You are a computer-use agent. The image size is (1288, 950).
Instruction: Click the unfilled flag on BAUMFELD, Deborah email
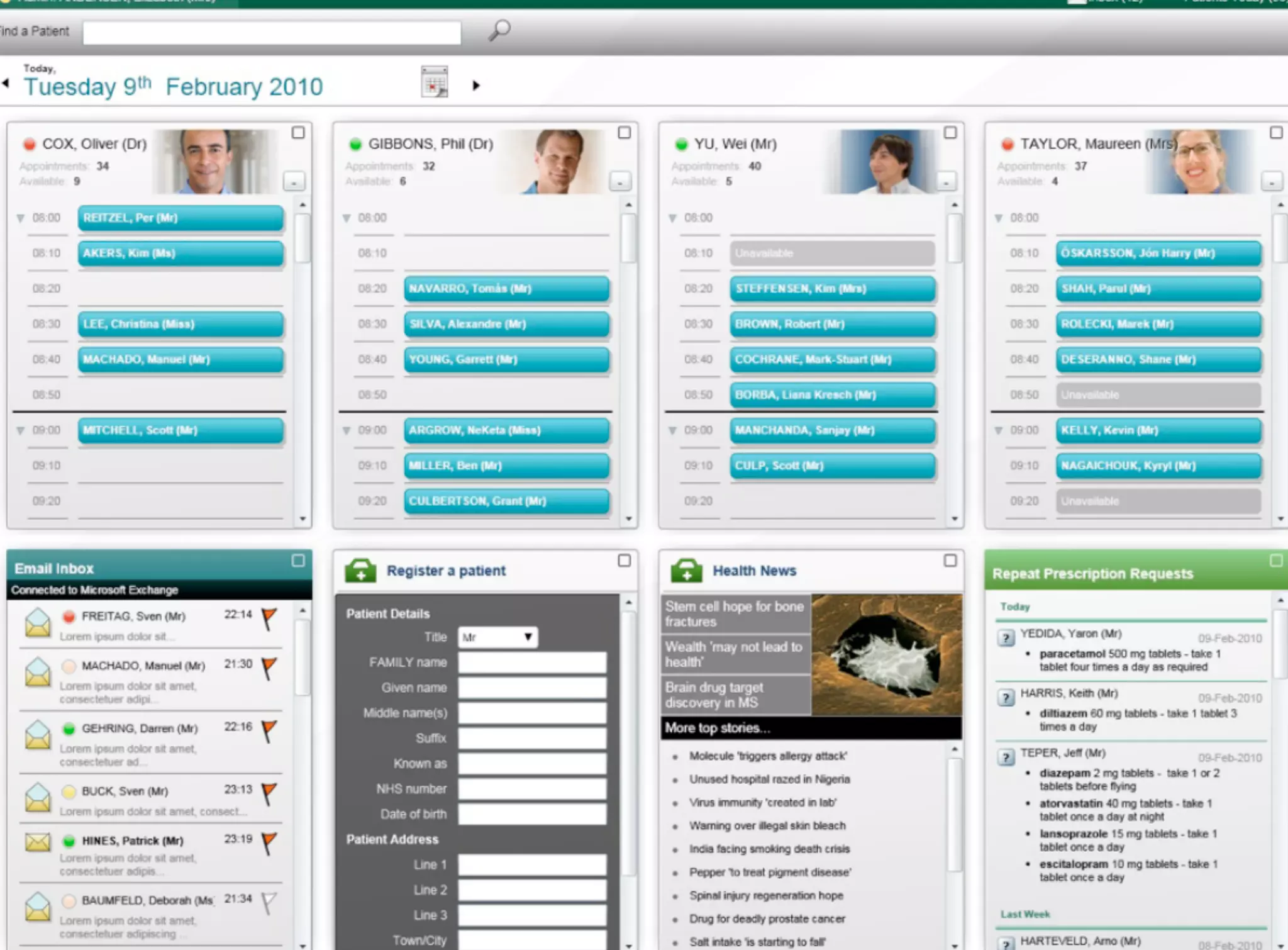point(268,902)
